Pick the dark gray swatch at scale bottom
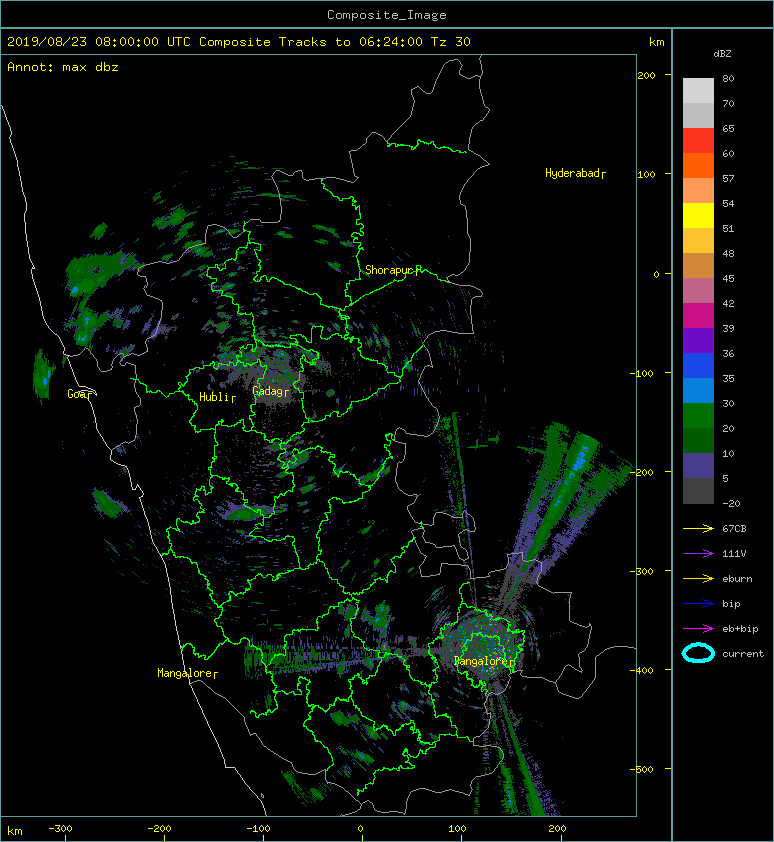This screenshot has width=774, height=842. (698, 490)
